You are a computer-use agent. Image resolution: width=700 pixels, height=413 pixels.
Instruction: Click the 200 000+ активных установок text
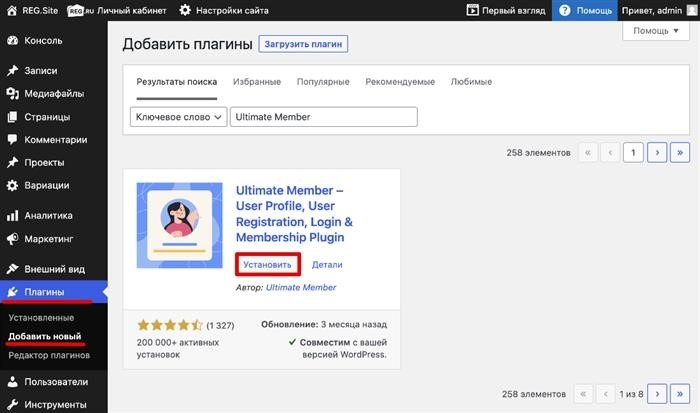pyautogui.click(x=178, y=349)
